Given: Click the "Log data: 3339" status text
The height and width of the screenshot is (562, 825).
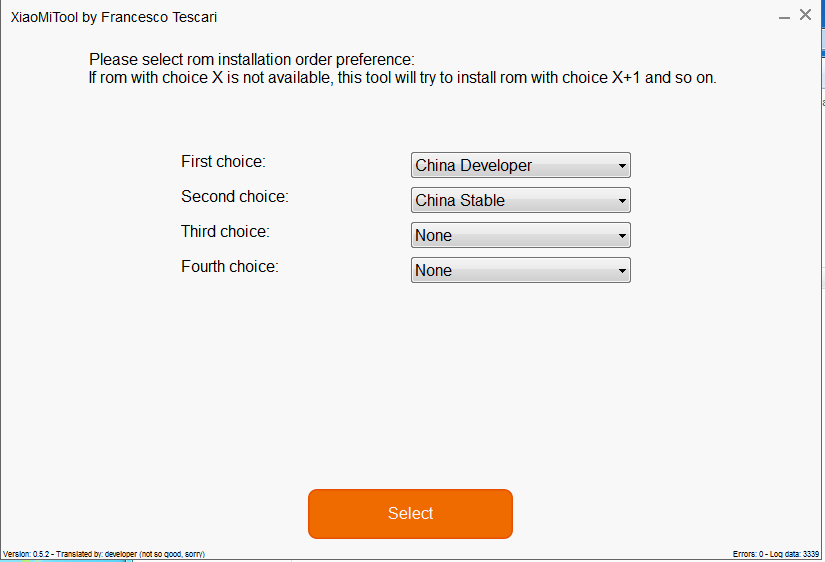Looking at the screenshot, I should coord(796,554).
